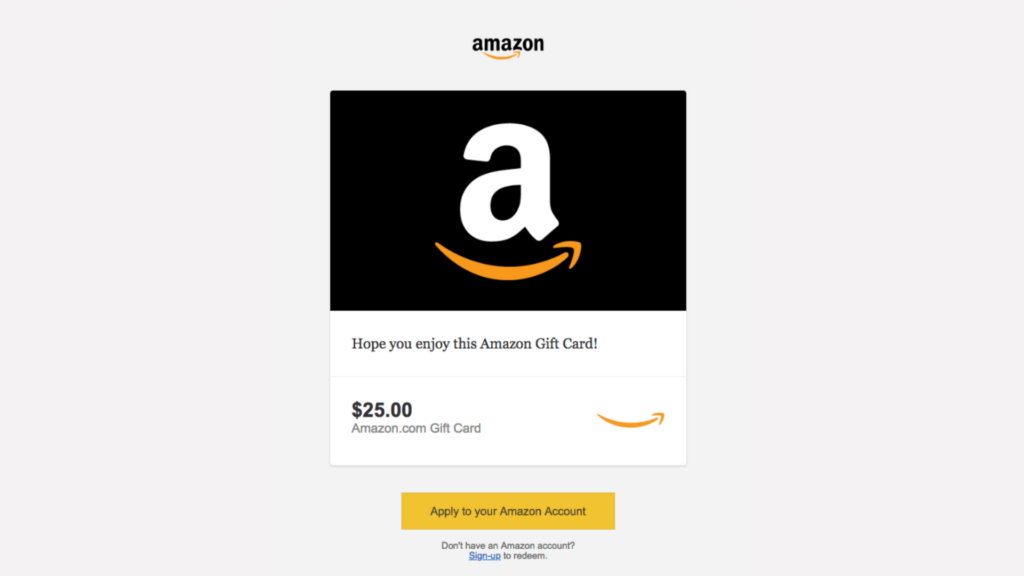Open the black gift card artwork image
Viewport: 1024px width, 576px height.
point(508,200)
